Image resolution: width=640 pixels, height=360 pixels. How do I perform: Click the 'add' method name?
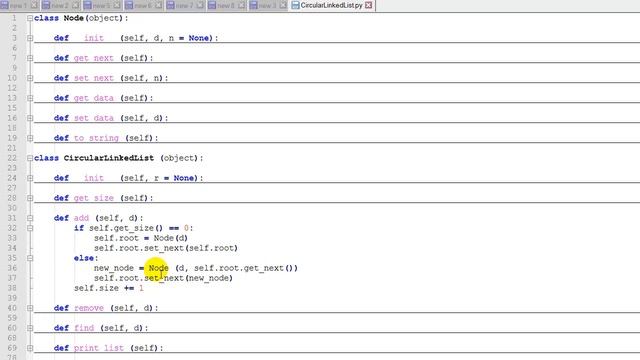click(81, 218)
